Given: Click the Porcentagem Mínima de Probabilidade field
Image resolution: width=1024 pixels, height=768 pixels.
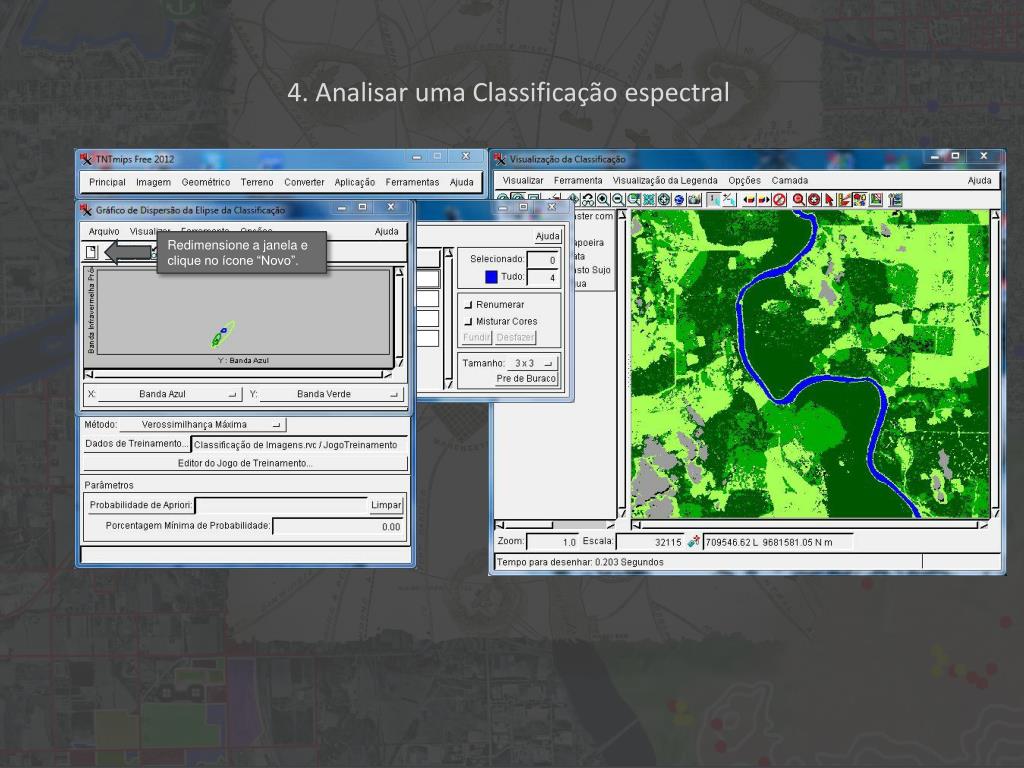Looking at the screenshot, I should 338,526.
